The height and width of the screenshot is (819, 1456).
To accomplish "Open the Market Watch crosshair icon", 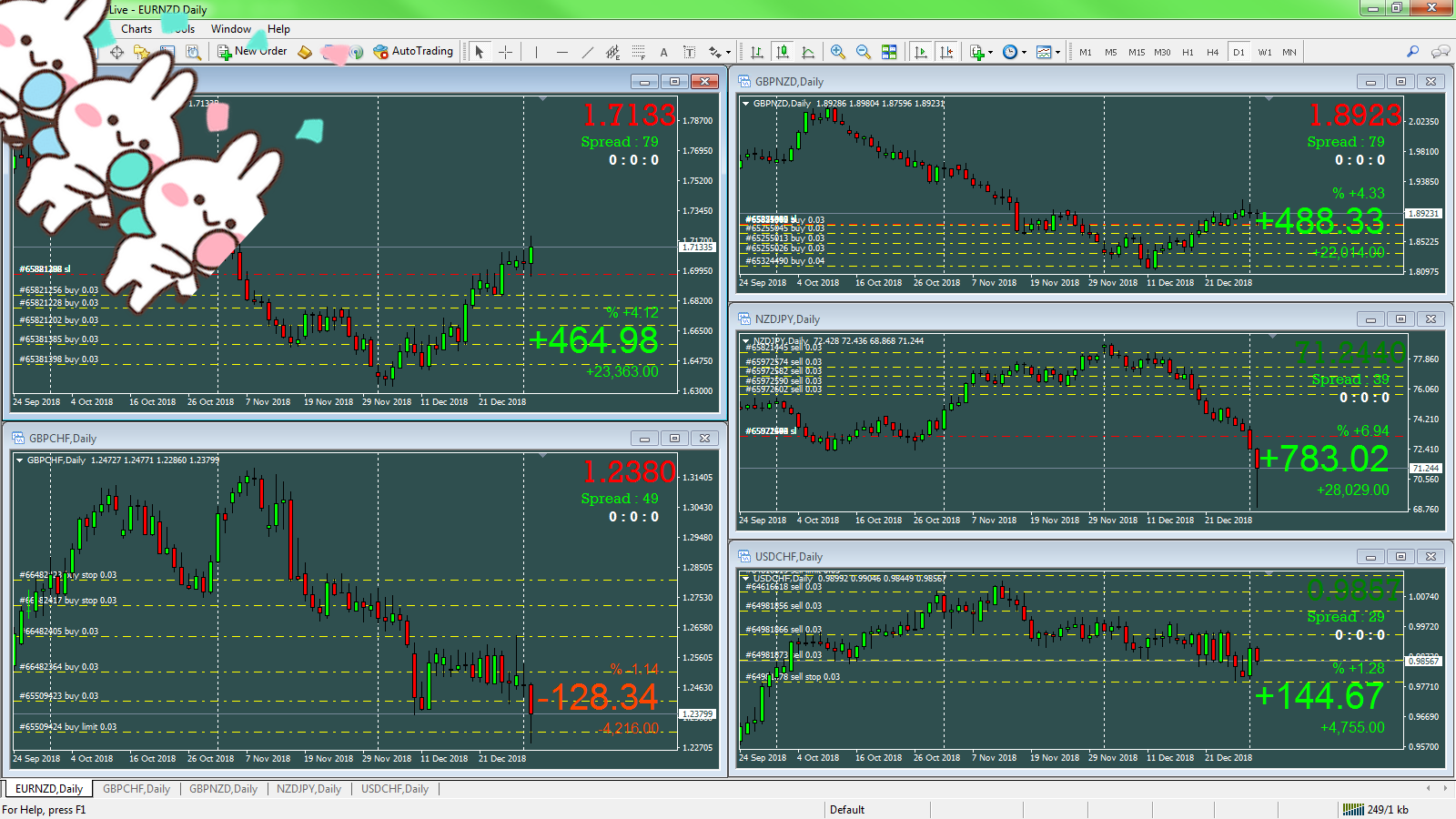I will point(116,52).
